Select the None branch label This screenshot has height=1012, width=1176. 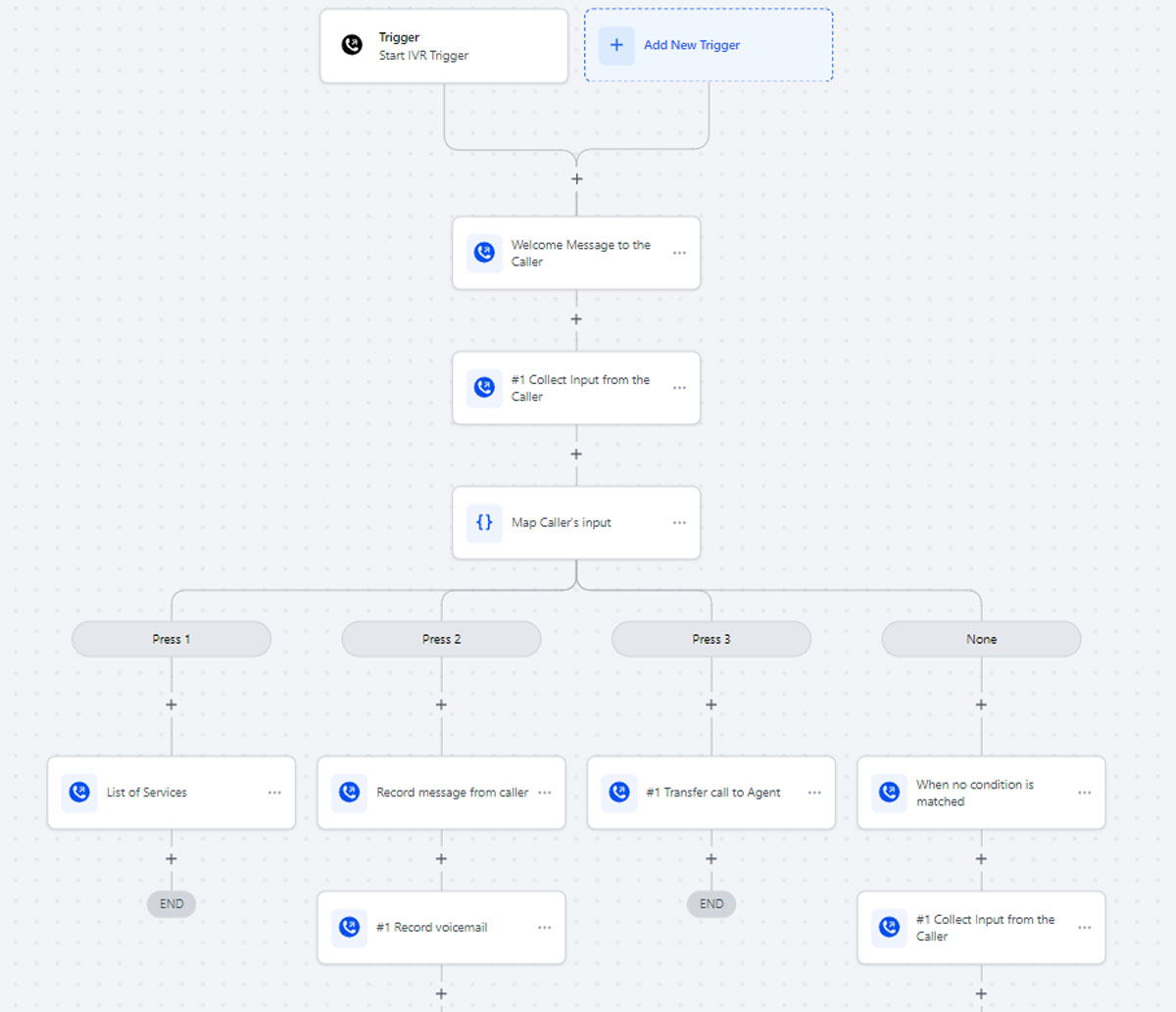(x=981, y=639)
